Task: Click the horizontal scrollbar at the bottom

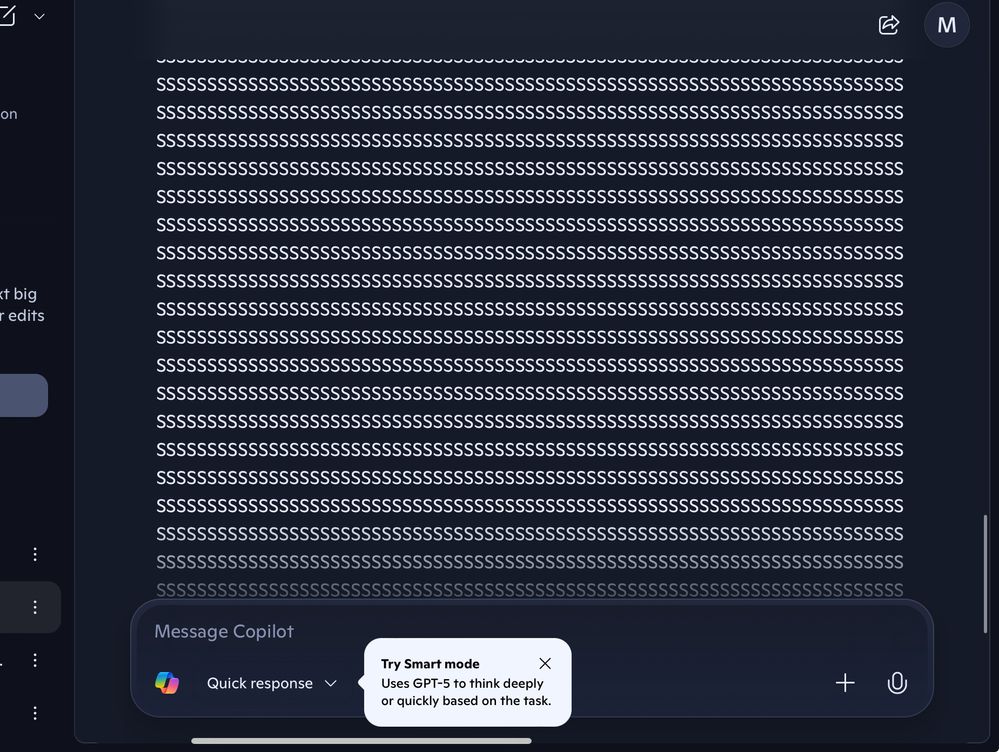Action: 361,741
